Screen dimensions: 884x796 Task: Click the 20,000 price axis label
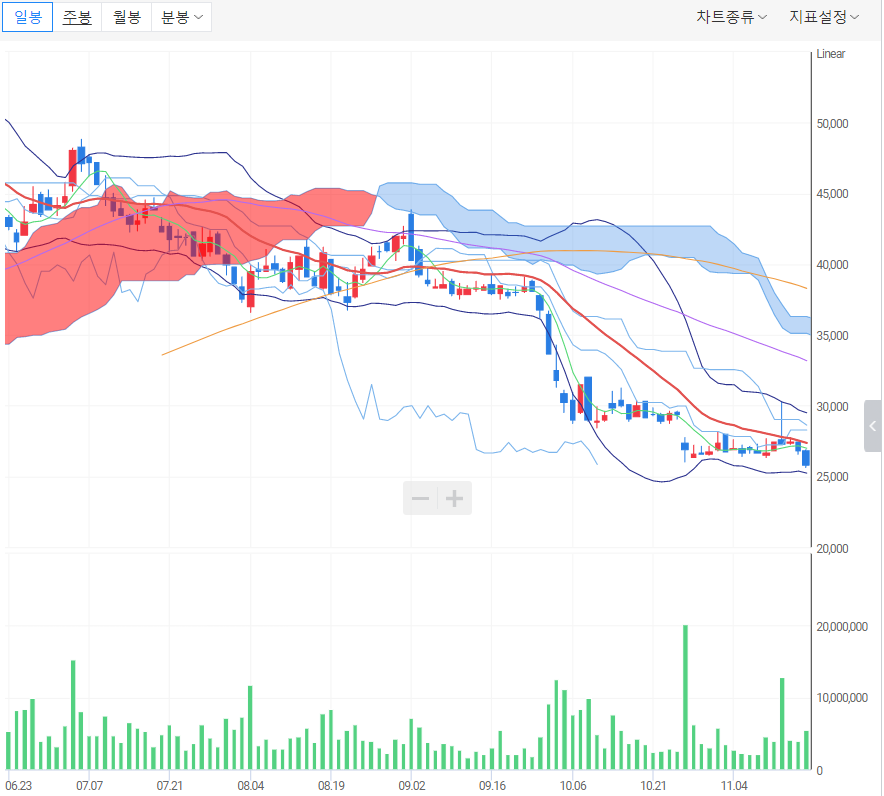(x=832, y=549)
